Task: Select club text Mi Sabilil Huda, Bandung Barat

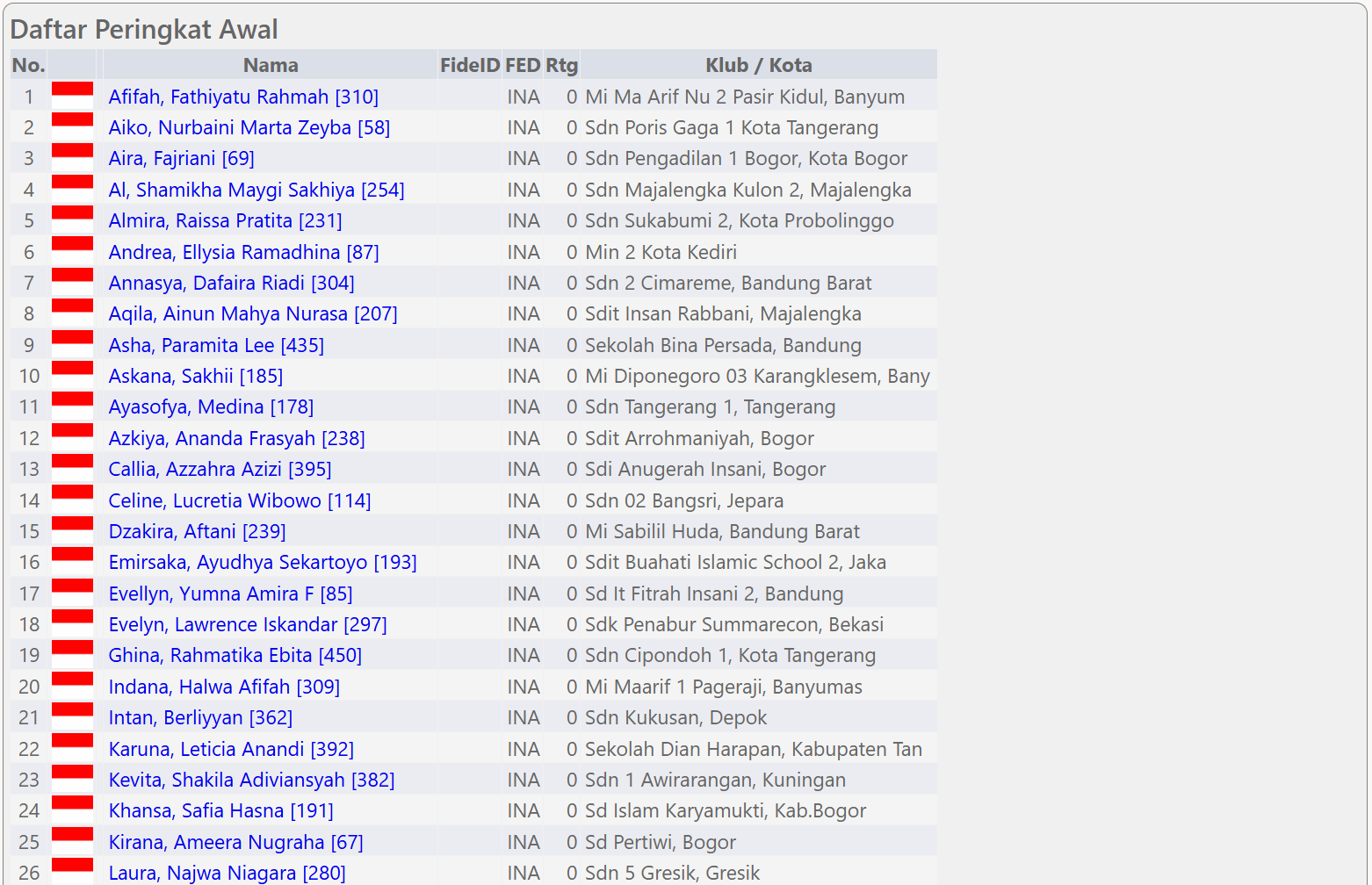Action: pyautogui.click(x=723, y=531)
